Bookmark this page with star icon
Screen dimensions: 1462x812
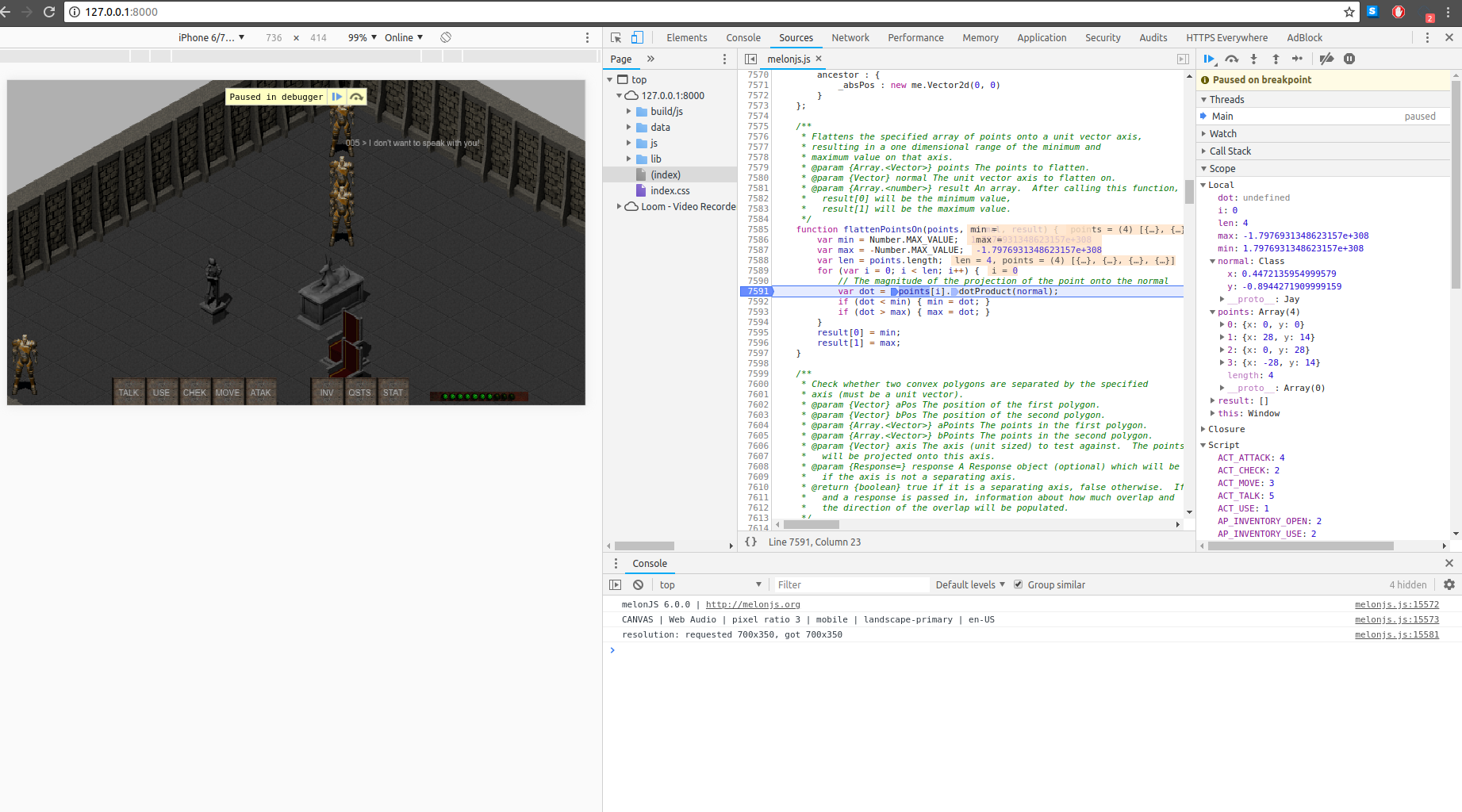point(1349,12)
